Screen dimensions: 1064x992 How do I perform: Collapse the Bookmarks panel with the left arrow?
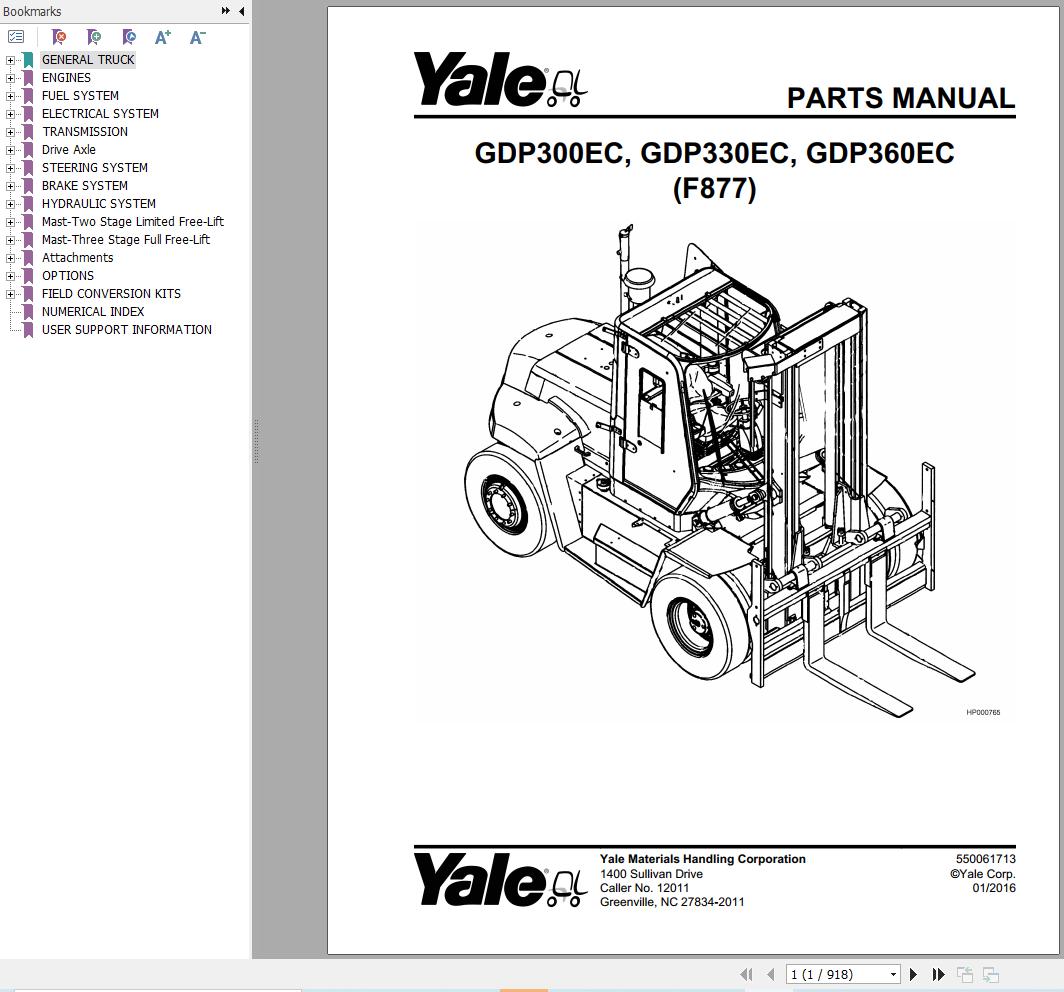240,11
